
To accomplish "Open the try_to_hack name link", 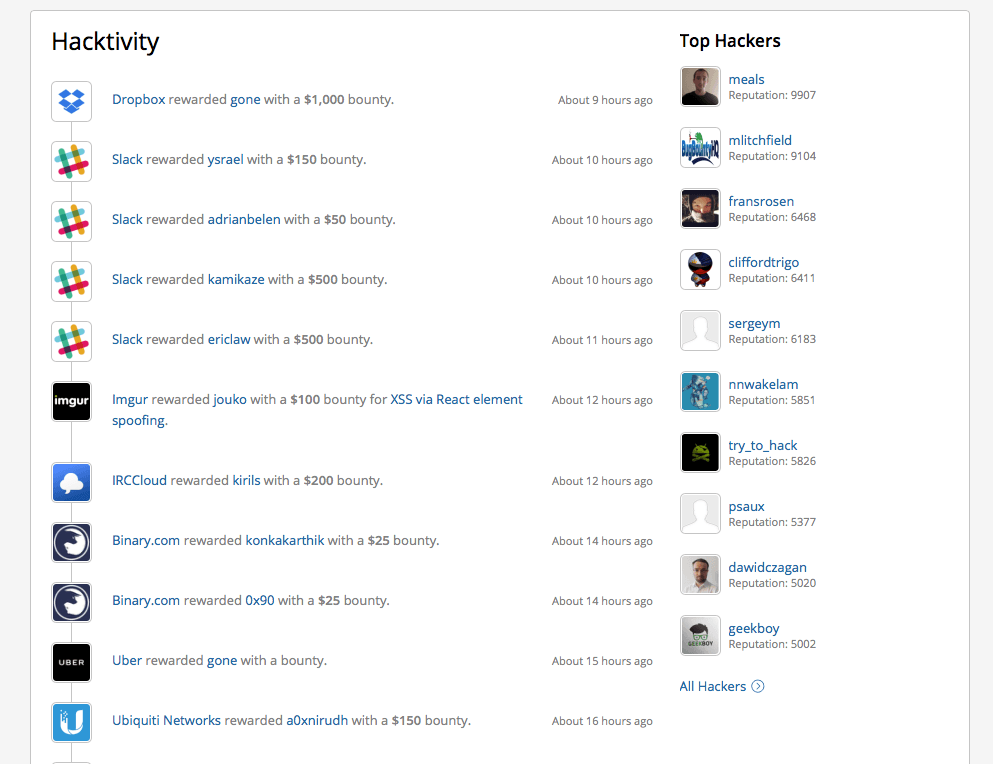I will tap(762, 445).
